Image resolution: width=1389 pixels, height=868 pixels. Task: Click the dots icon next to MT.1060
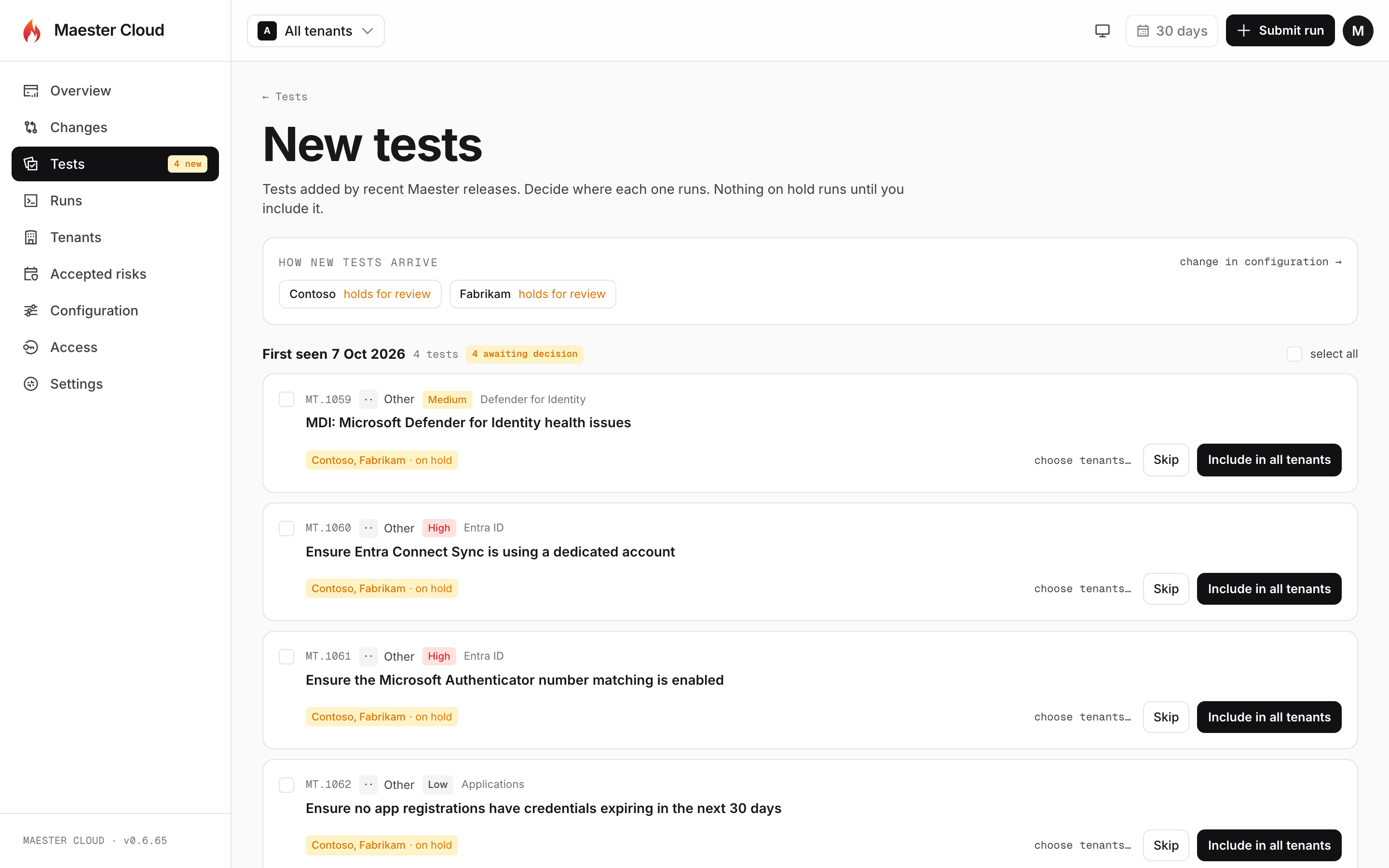368,528
